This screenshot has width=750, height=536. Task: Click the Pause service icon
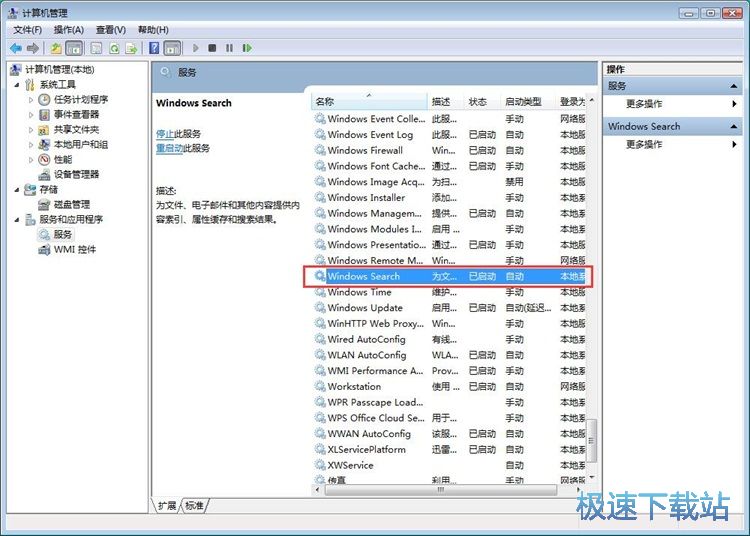tap(230, 48)
